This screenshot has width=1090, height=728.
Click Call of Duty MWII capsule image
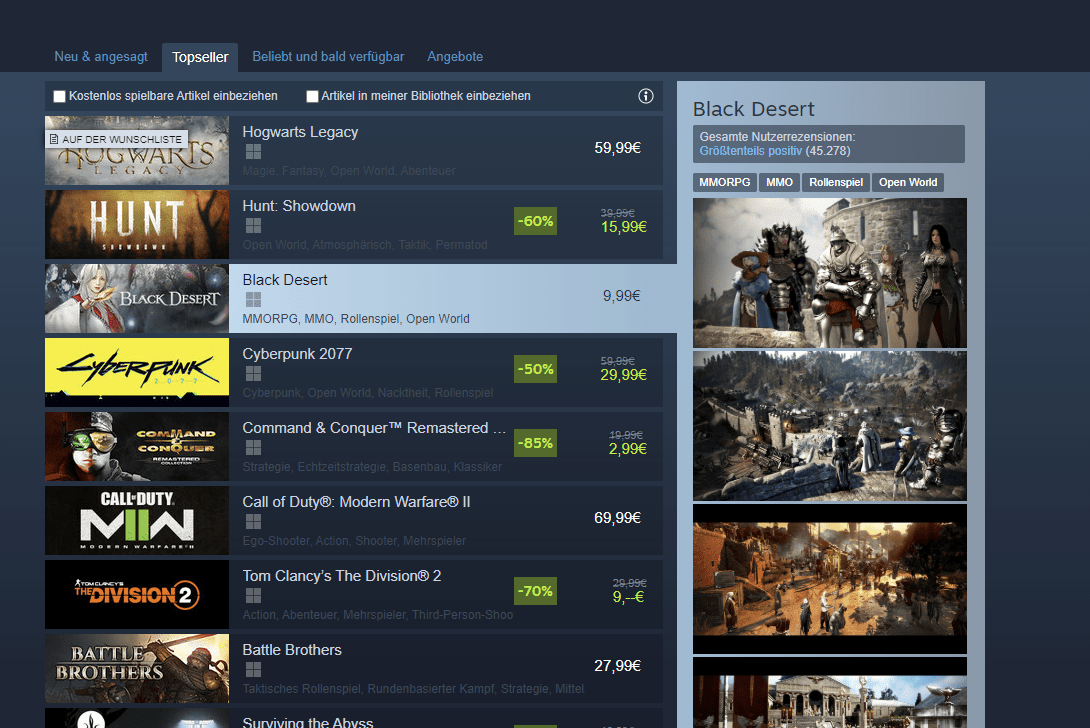(137, 521)
